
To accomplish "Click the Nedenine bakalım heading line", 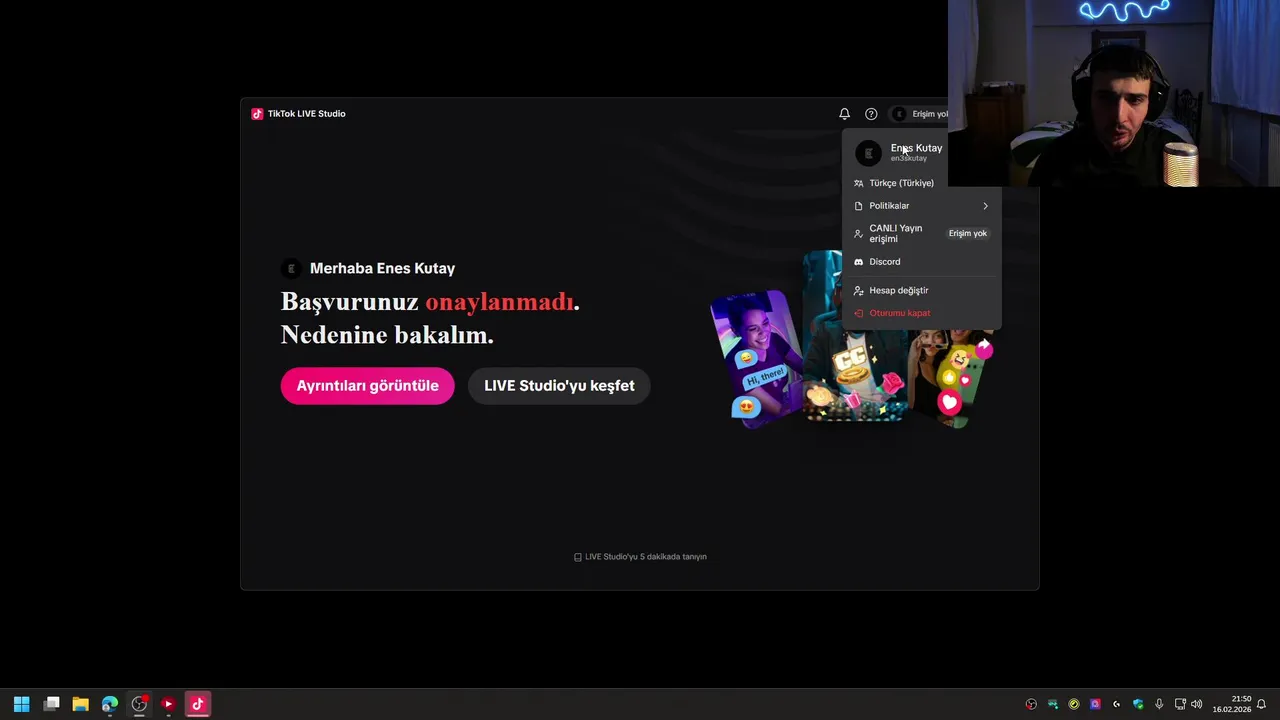I will (x=387, y=336).
